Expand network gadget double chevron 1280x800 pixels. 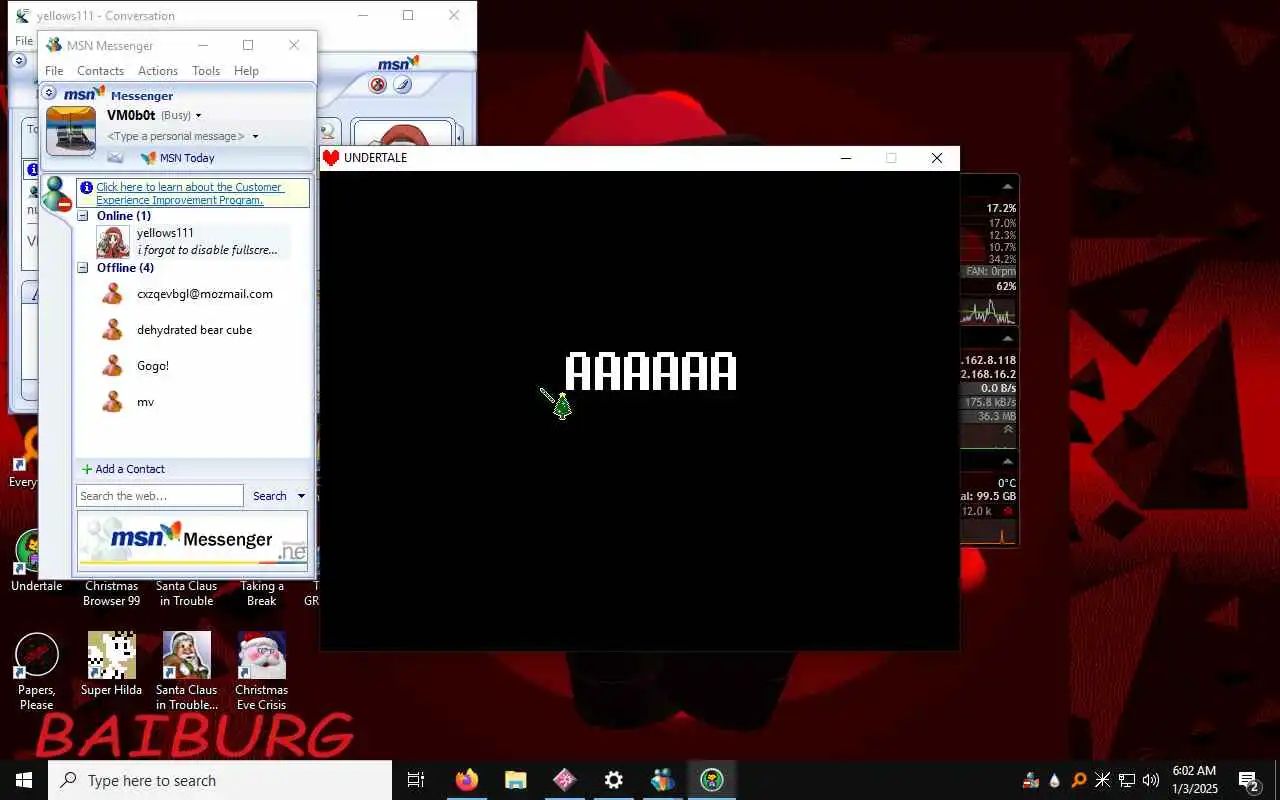[x=1008, y=429]
